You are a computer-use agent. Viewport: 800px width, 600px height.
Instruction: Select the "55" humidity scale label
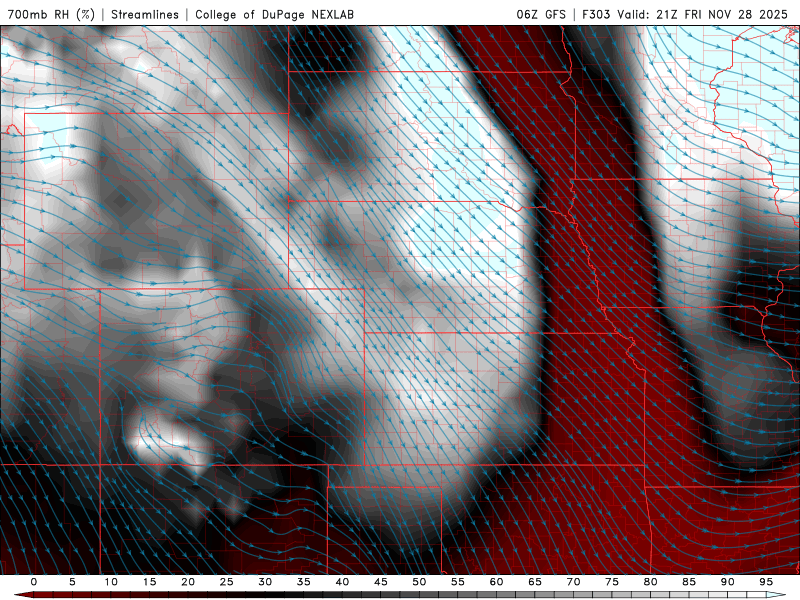458,582
